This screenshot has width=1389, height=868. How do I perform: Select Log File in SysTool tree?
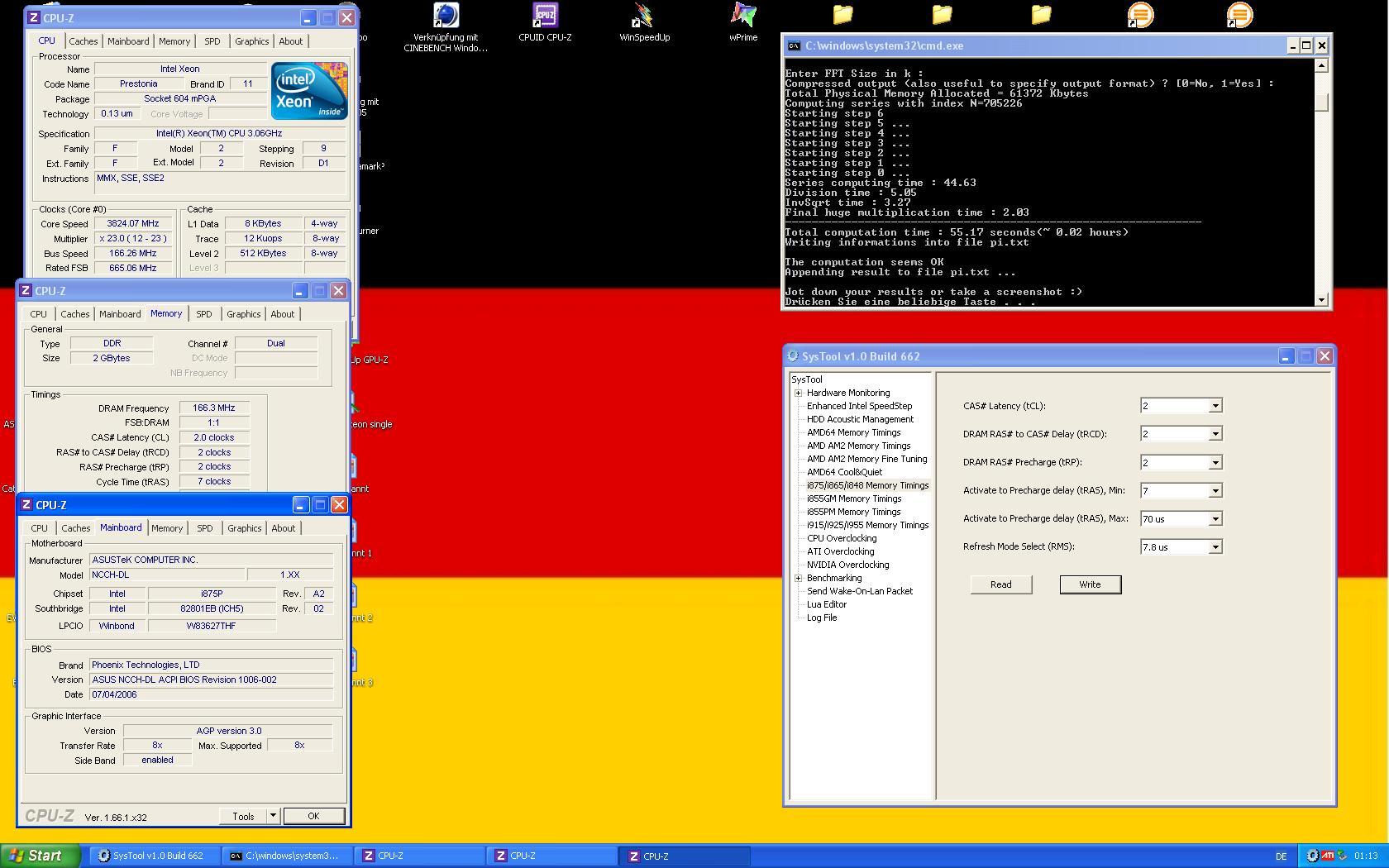click(x=822, y=618)
